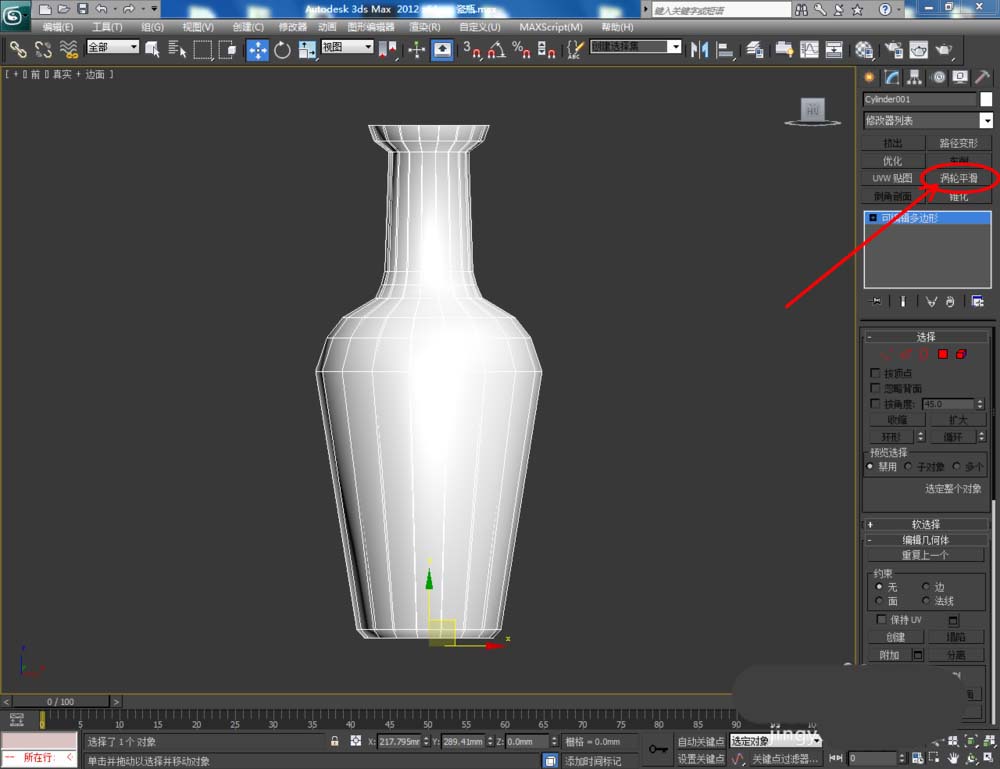Click the 涡轮平滑 modifier button
Image resolution: width=1000 pixels, height=769 pixels.
[959, 178]
